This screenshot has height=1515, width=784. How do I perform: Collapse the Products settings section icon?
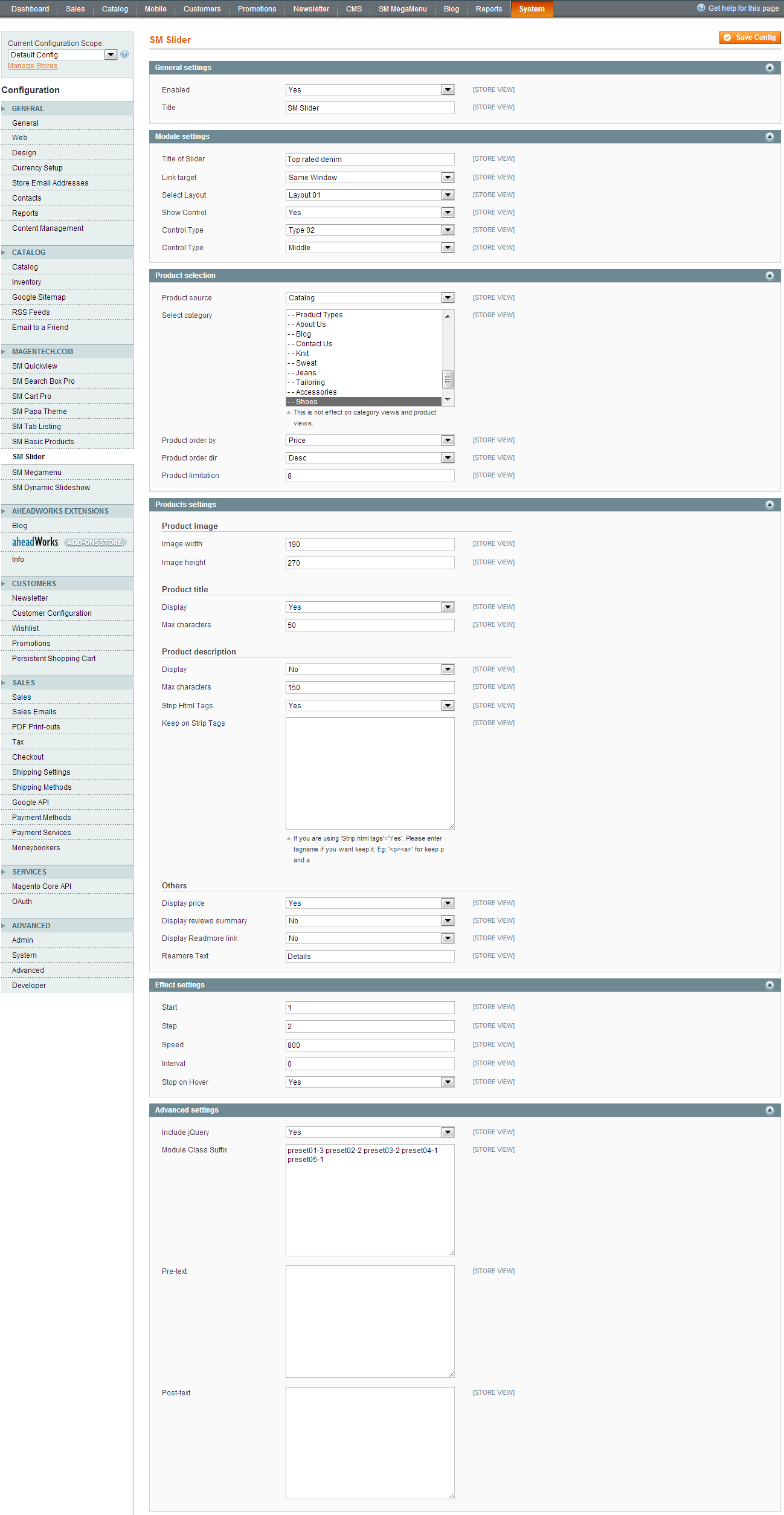770,505
